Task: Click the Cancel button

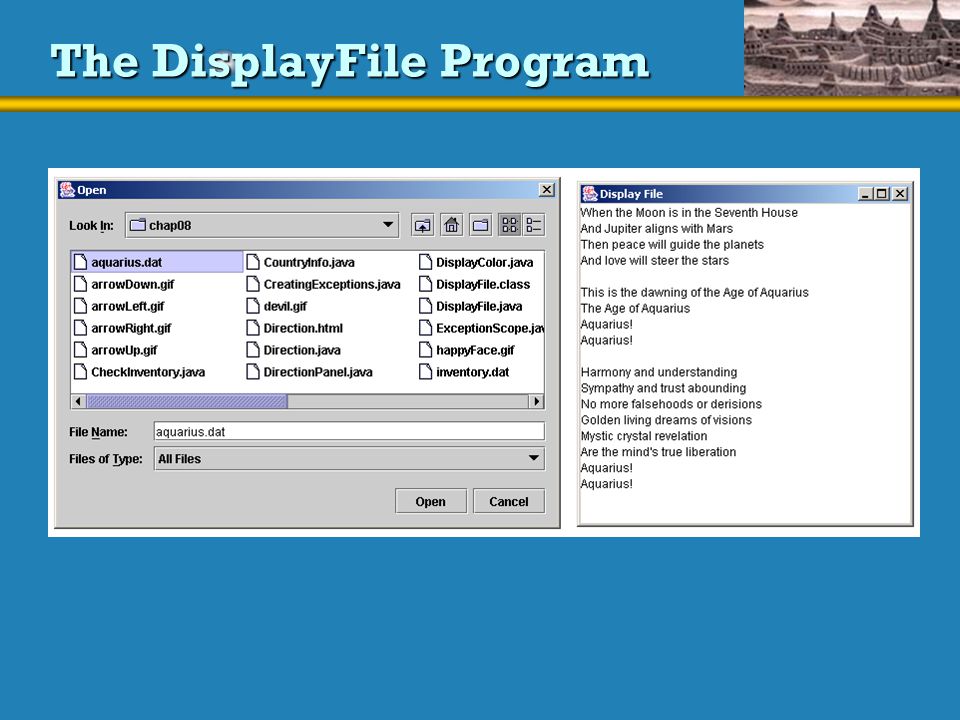Action: coord(509,501)
